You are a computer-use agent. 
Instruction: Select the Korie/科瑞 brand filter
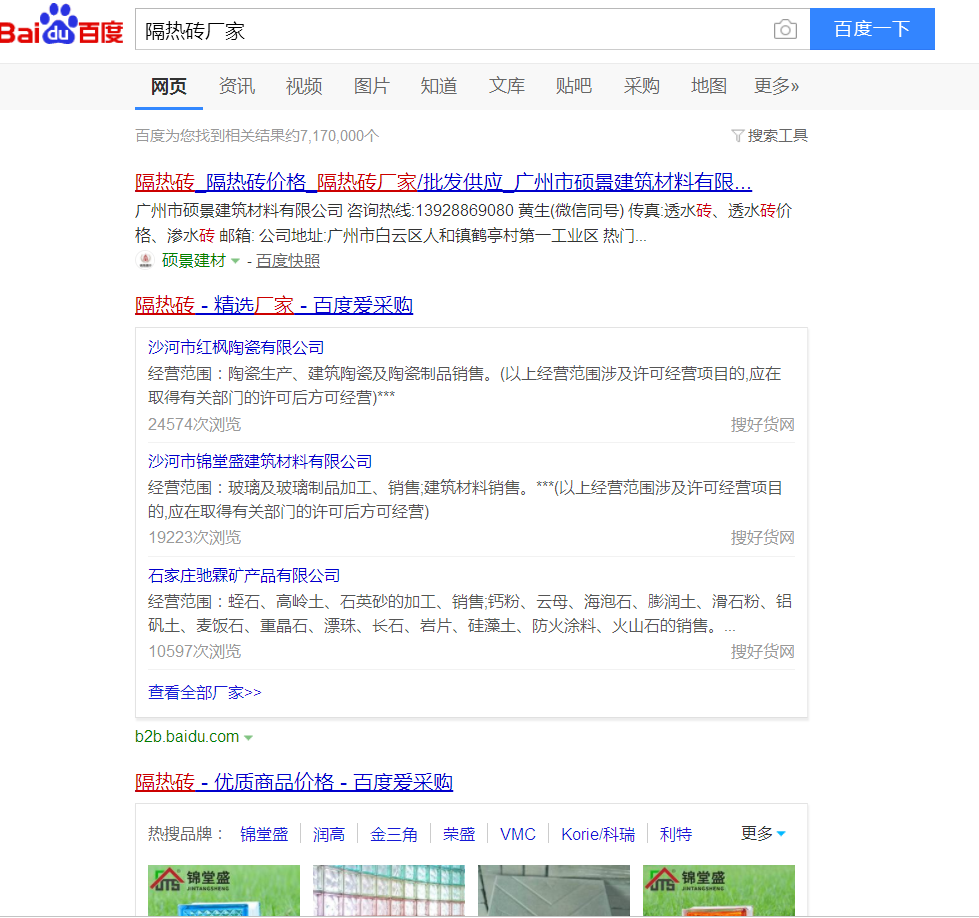[x=598, y=834]
